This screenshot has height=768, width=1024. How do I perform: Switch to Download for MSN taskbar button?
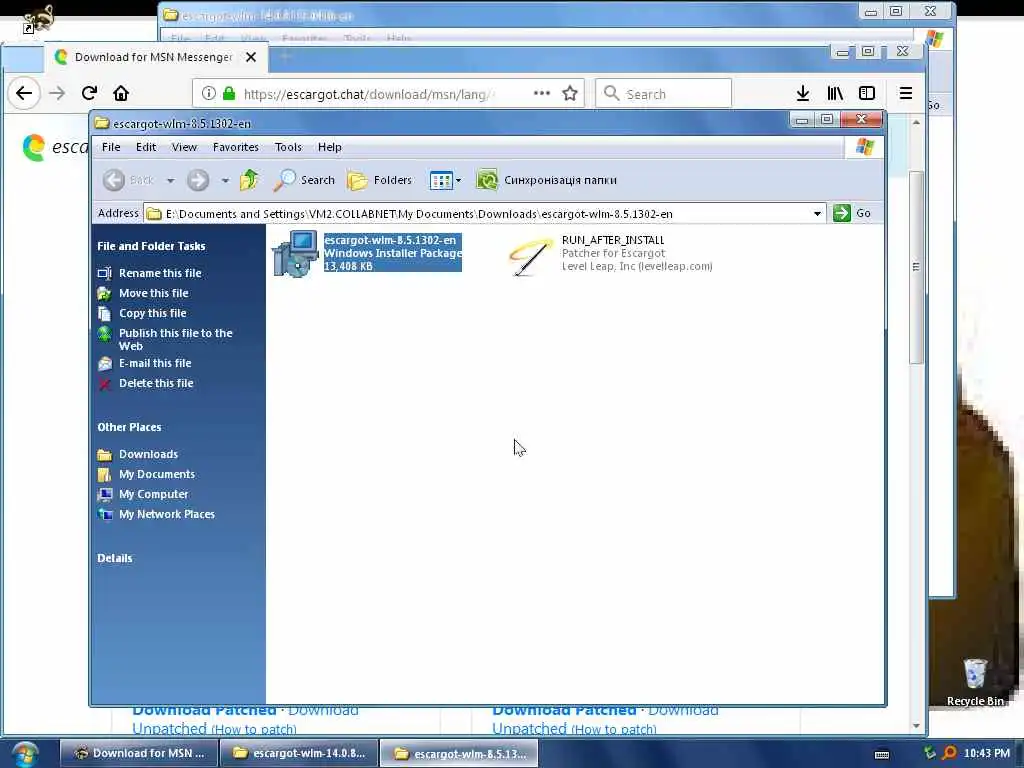point(138,753)
